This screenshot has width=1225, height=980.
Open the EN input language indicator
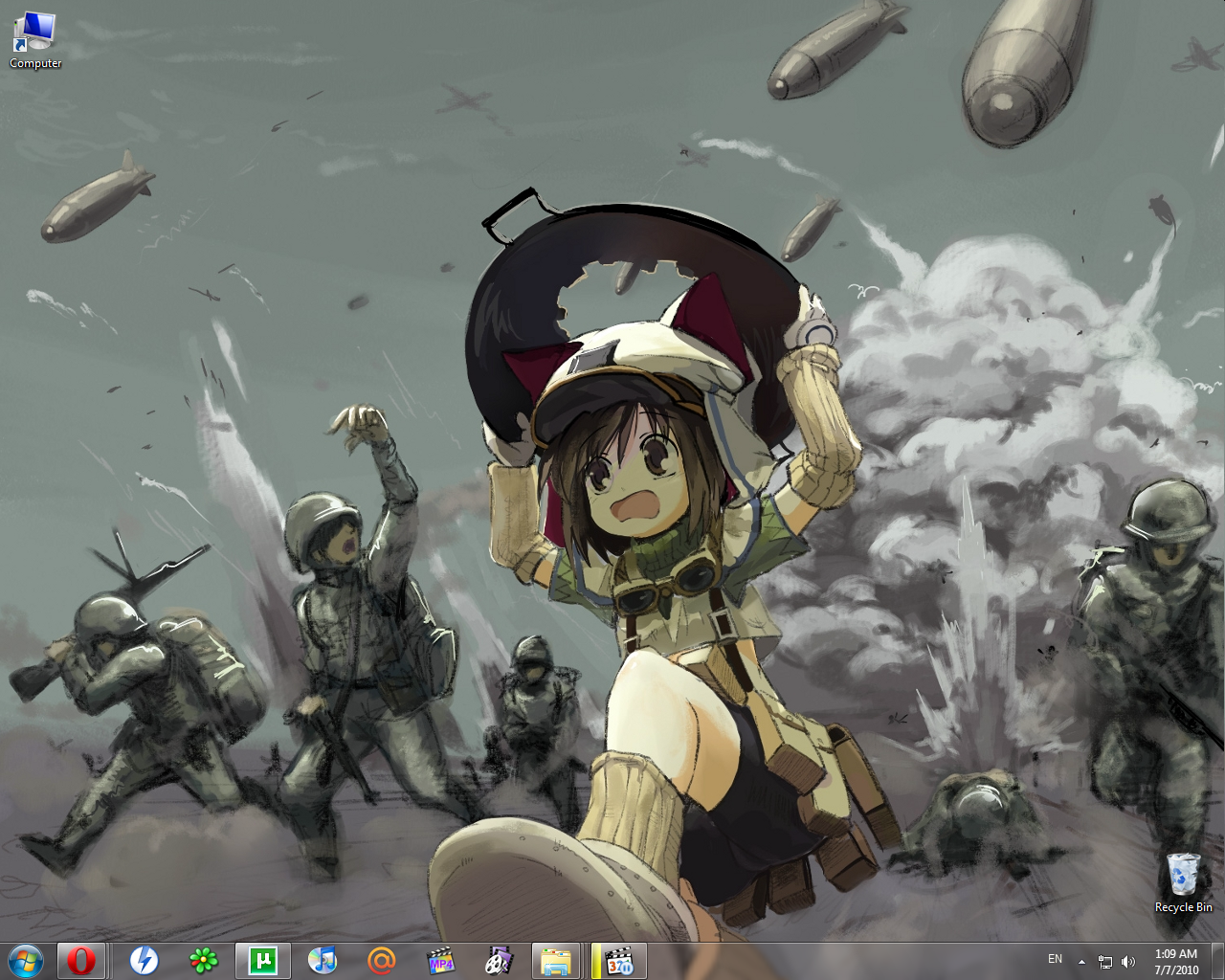[1055, 959]
